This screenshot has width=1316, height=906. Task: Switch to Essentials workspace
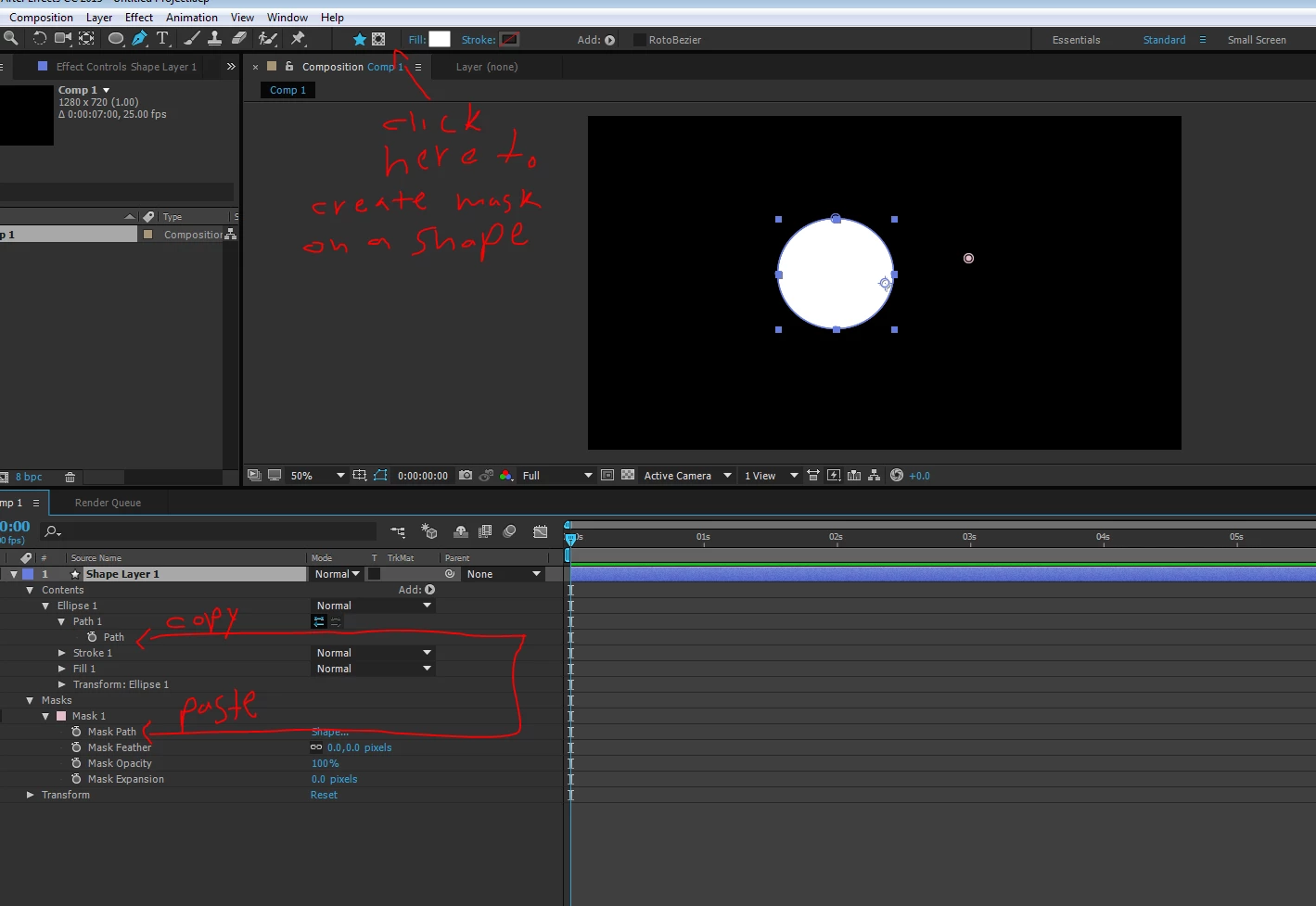[1076, 40]
